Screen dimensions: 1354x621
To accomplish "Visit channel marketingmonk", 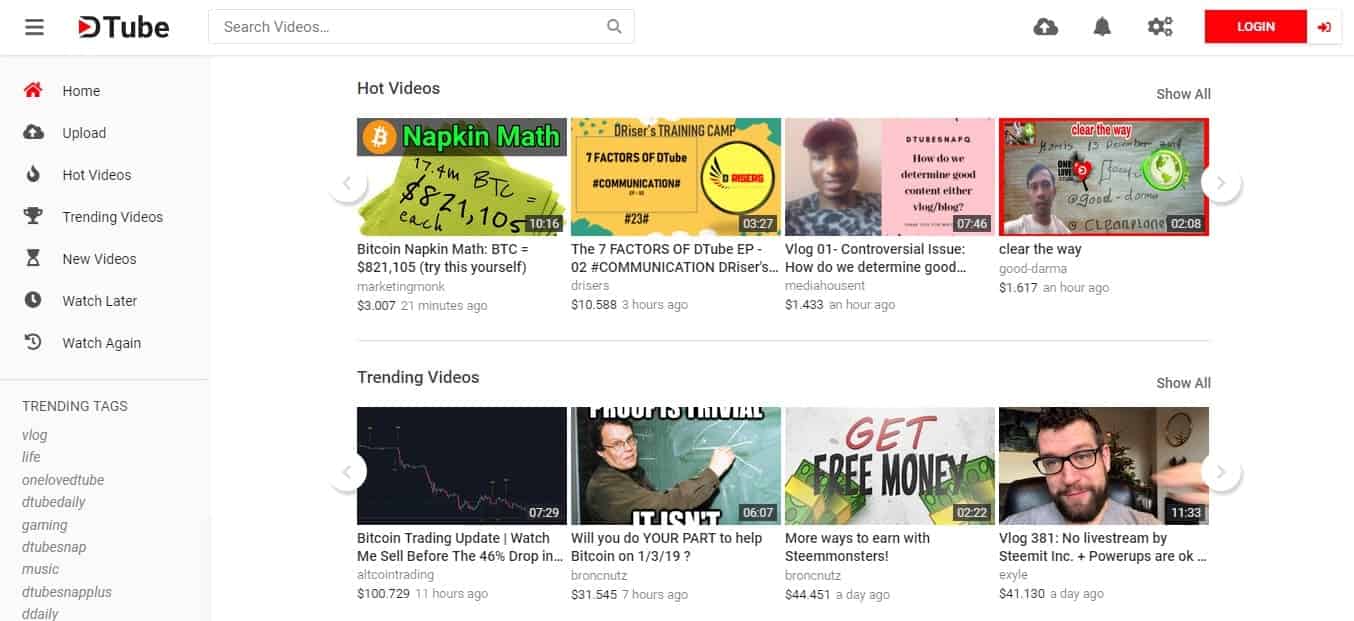I will coord(401,286).
